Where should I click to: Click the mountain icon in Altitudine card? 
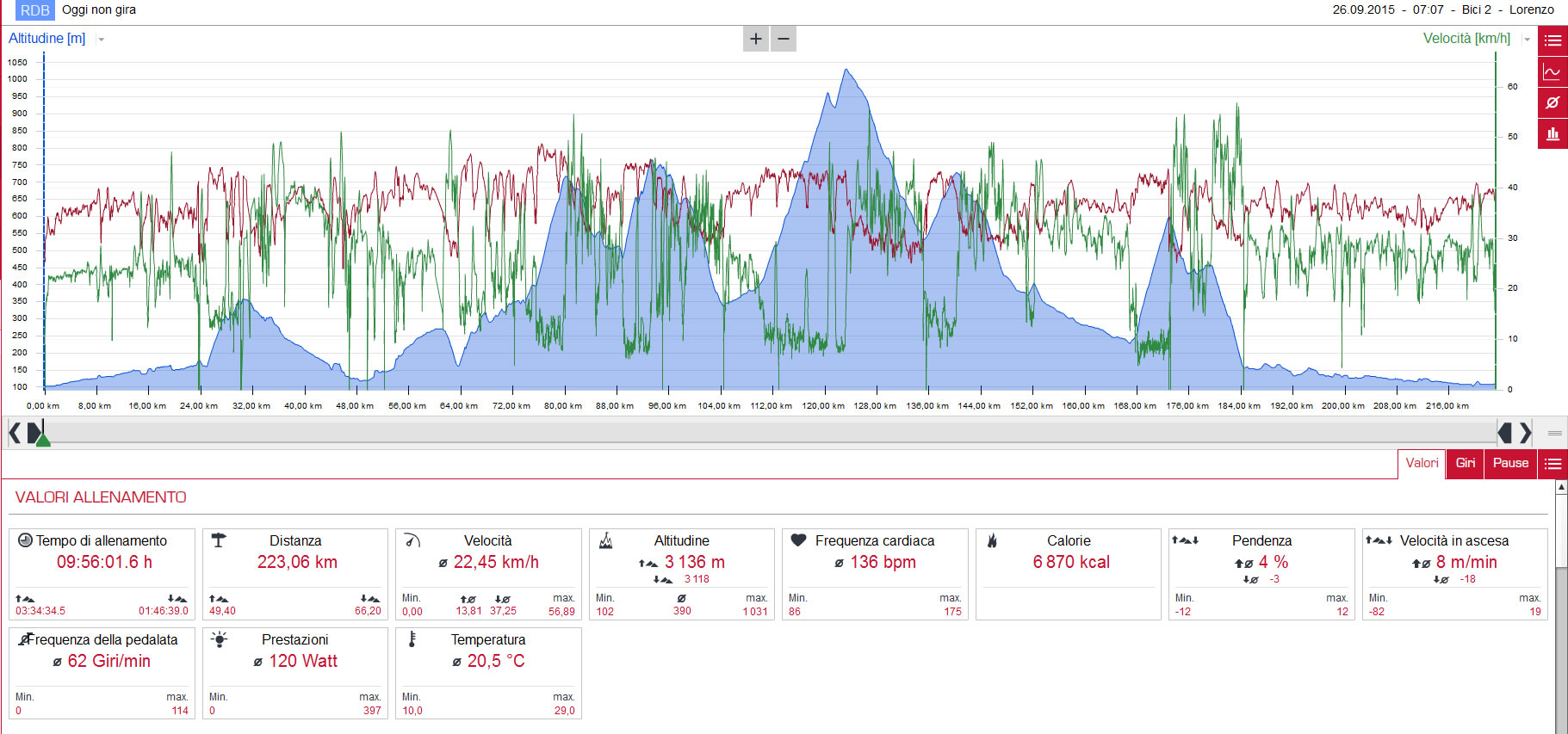tap(605, 540)
